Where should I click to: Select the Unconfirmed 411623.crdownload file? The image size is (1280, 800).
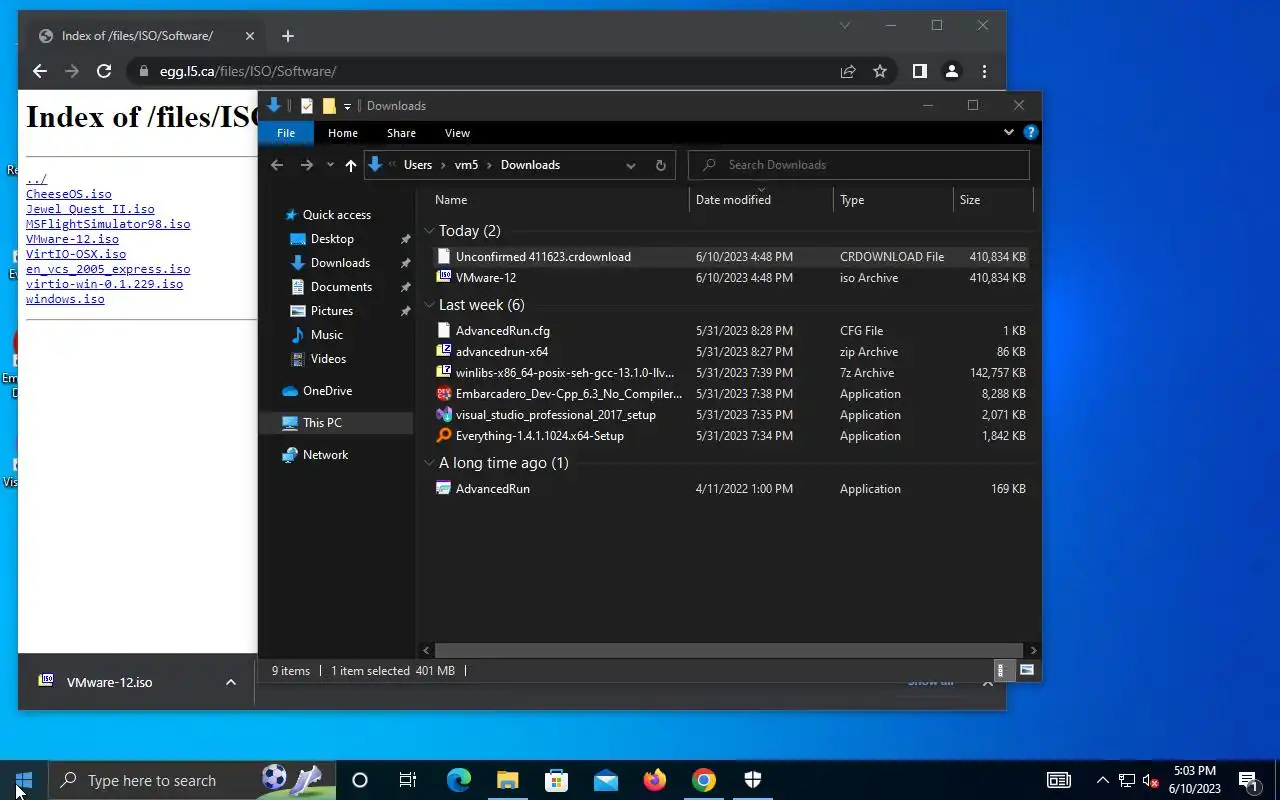coord(731,257)
